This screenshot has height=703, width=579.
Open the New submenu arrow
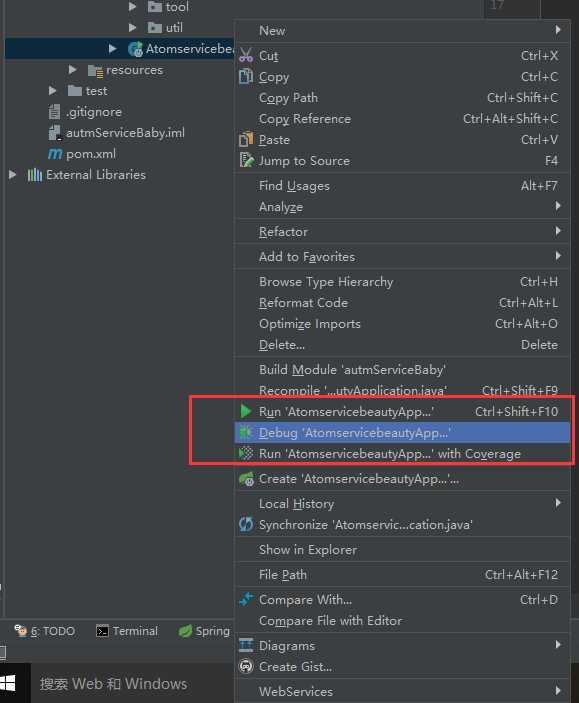(x=558, y=30)
